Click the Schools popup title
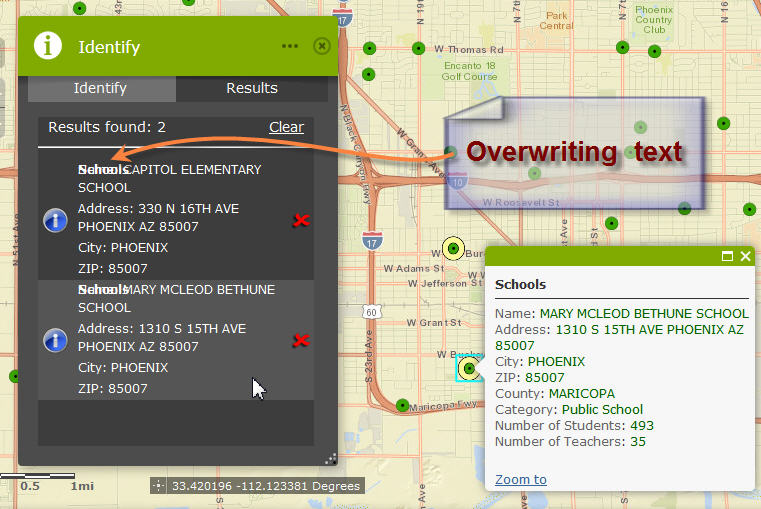Screen dimensions: 761x509 (x=520, y=284)
